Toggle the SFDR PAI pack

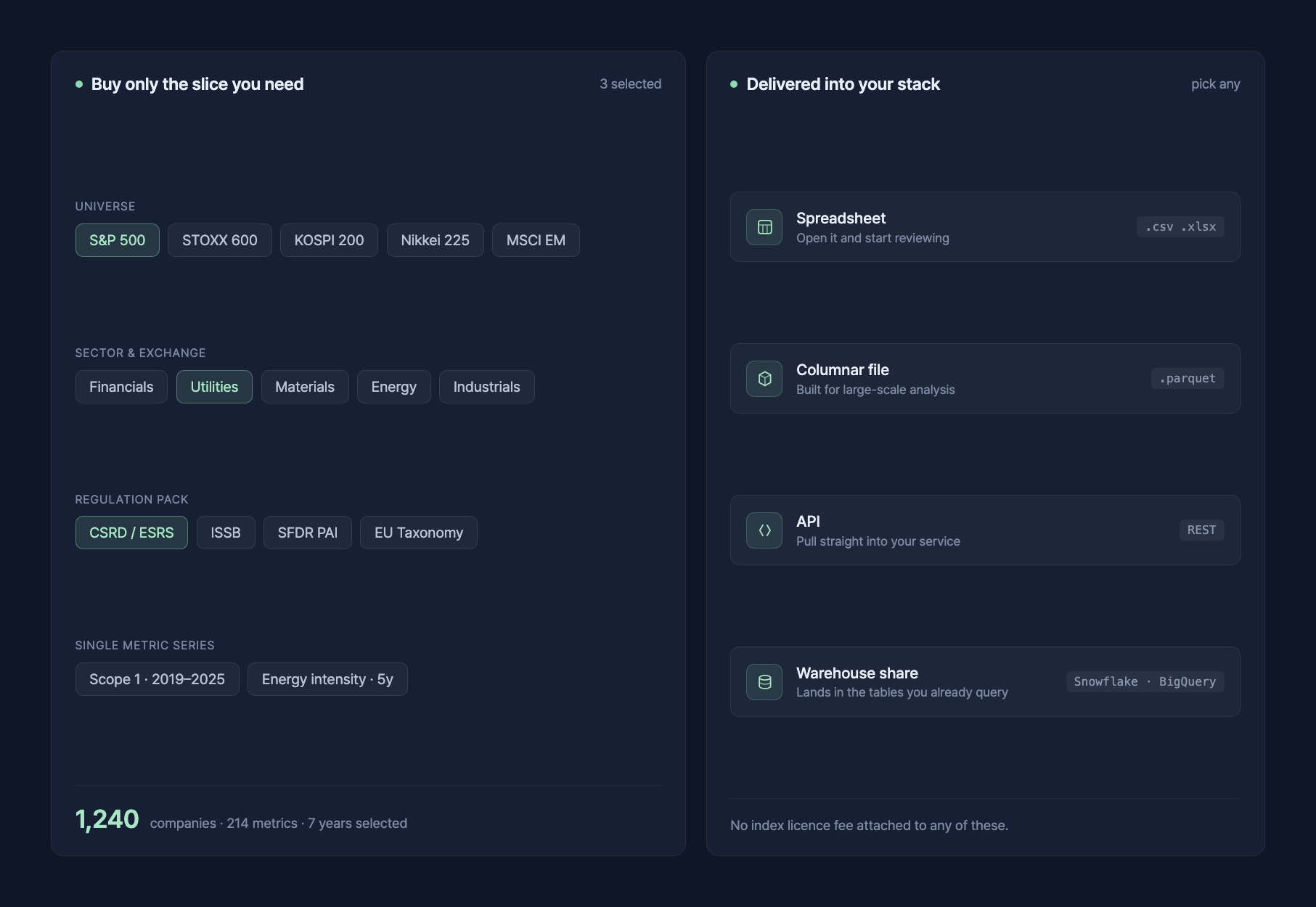[x=308, y=533]
